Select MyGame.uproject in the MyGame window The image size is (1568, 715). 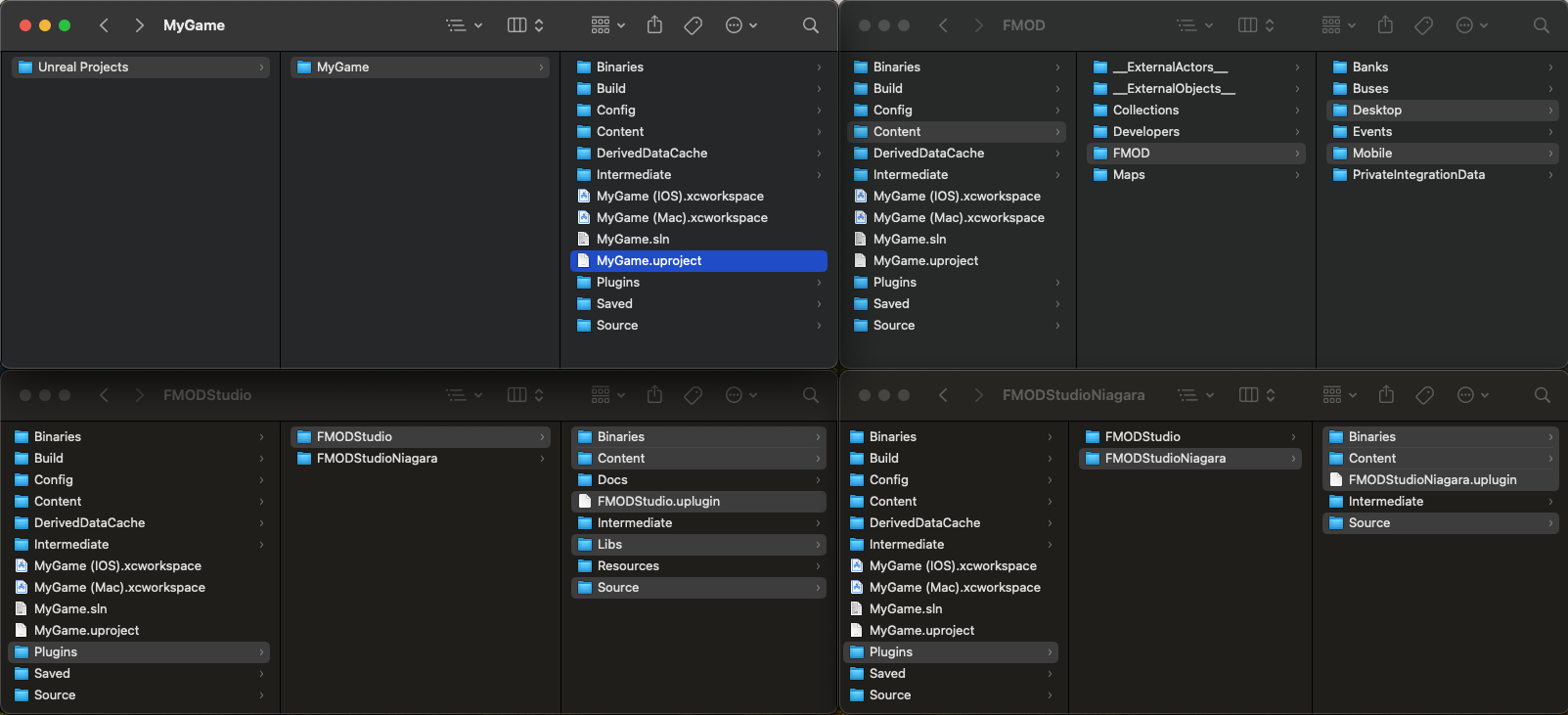point(698,261)
